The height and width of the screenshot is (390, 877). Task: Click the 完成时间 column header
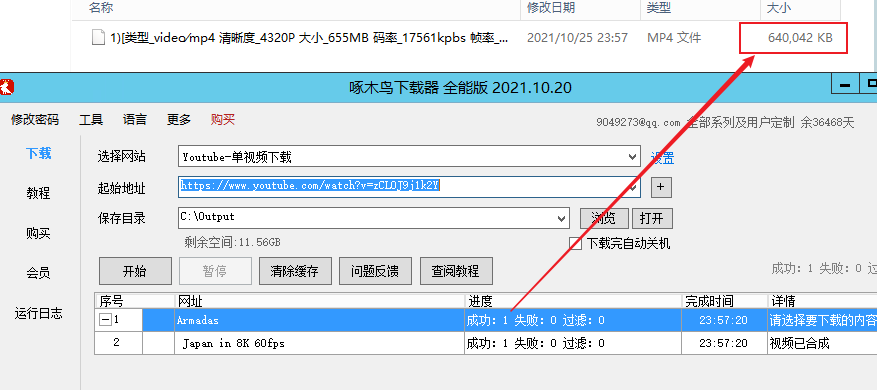[709, 302]
